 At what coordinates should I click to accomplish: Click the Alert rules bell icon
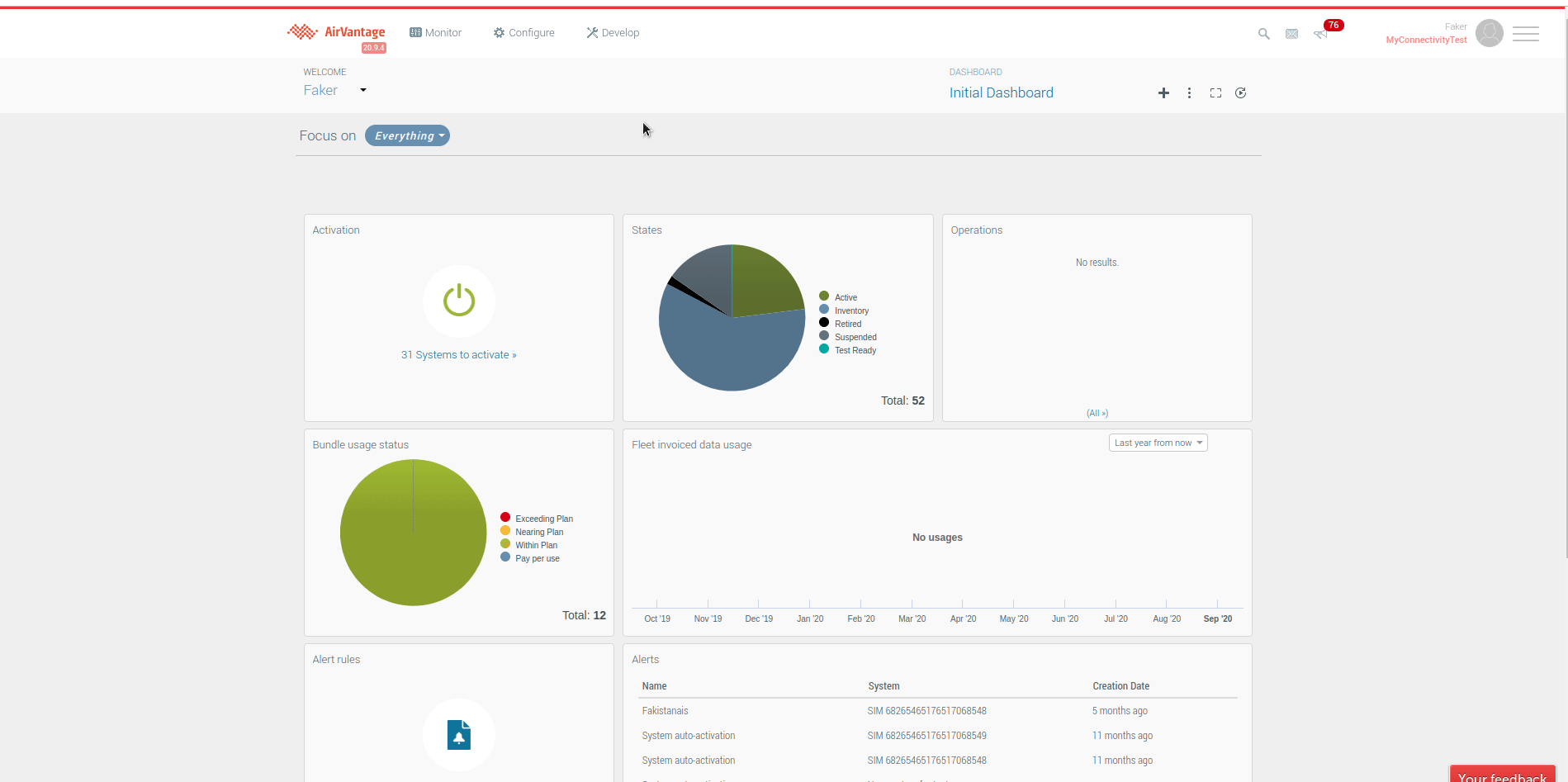point(459,734)
